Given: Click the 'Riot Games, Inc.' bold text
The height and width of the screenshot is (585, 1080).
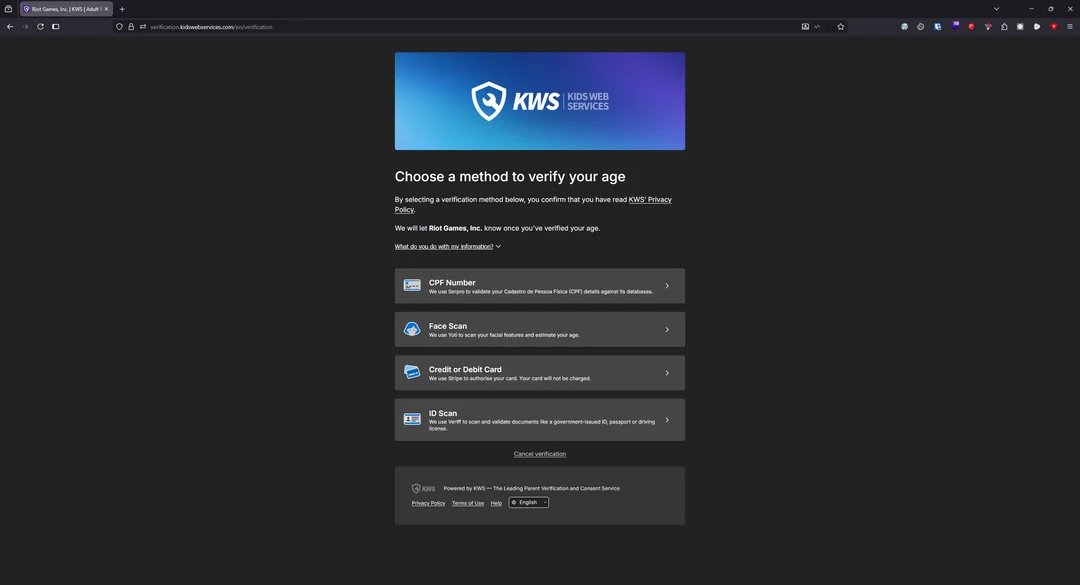Looking at the screenshot, I should (455, 228).
